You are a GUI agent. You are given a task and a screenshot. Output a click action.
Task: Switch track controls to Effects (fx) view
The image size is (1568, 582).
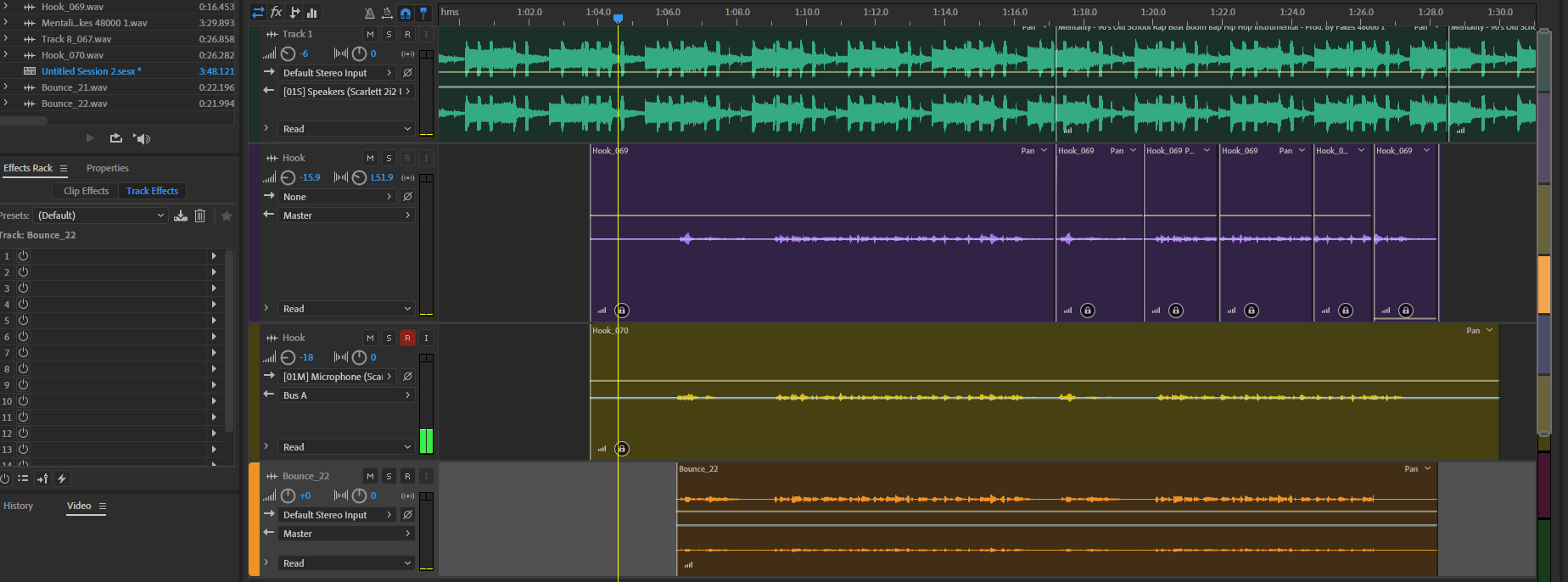pyautogui.click(x=277, y=13)
